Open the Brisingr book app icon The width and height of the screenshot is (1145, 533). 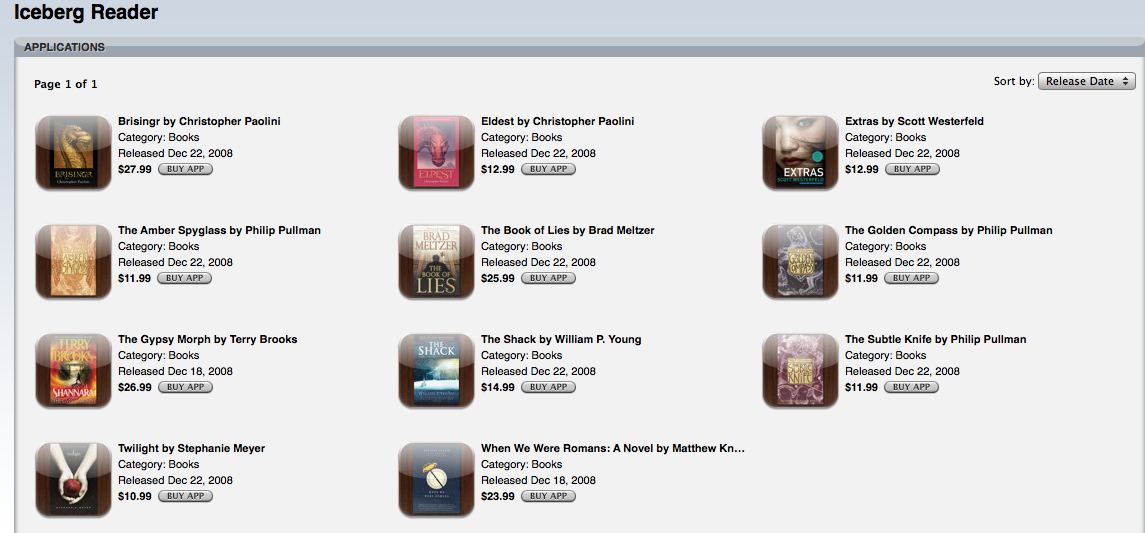73,153
